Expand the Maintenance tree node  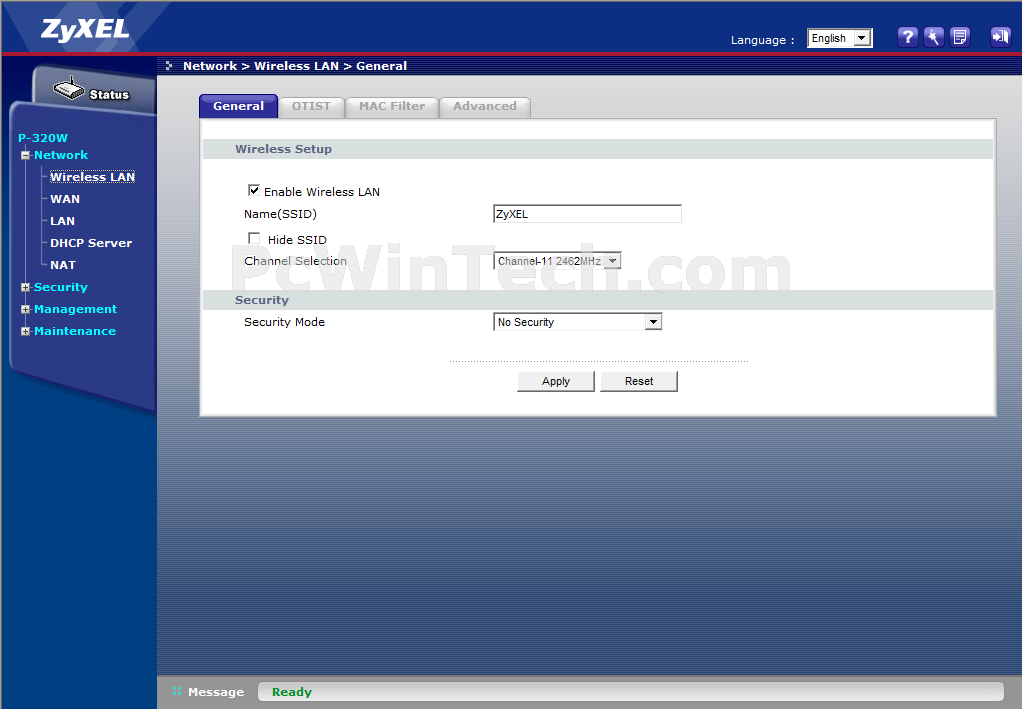coord(25,332)
